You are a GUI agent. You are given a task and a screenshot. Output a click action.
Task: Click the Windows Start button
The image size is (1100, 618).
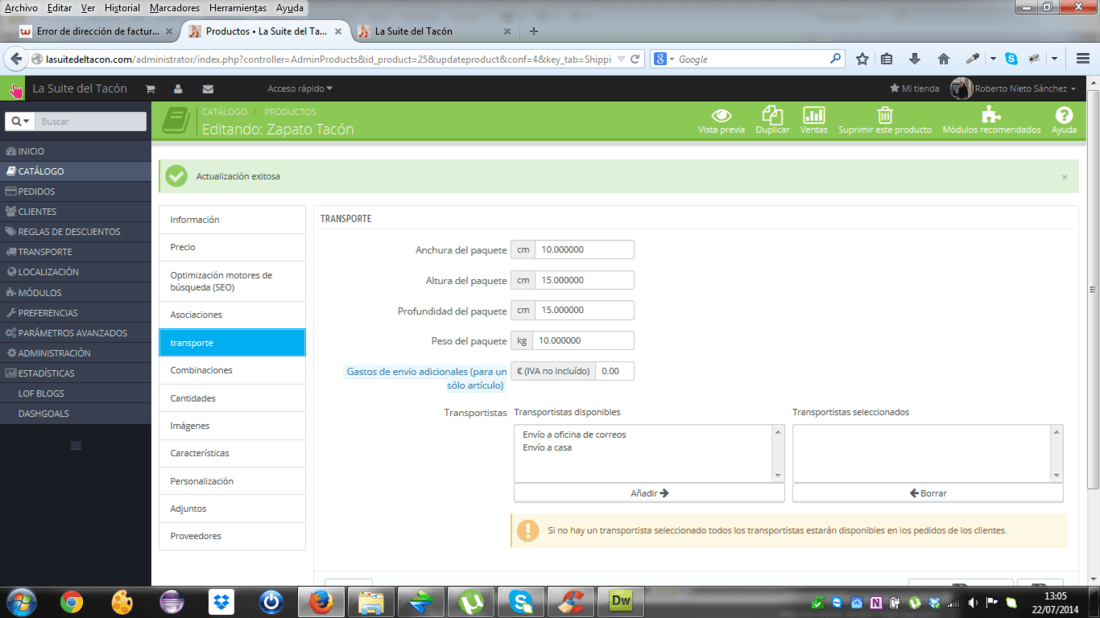point(21,602)
